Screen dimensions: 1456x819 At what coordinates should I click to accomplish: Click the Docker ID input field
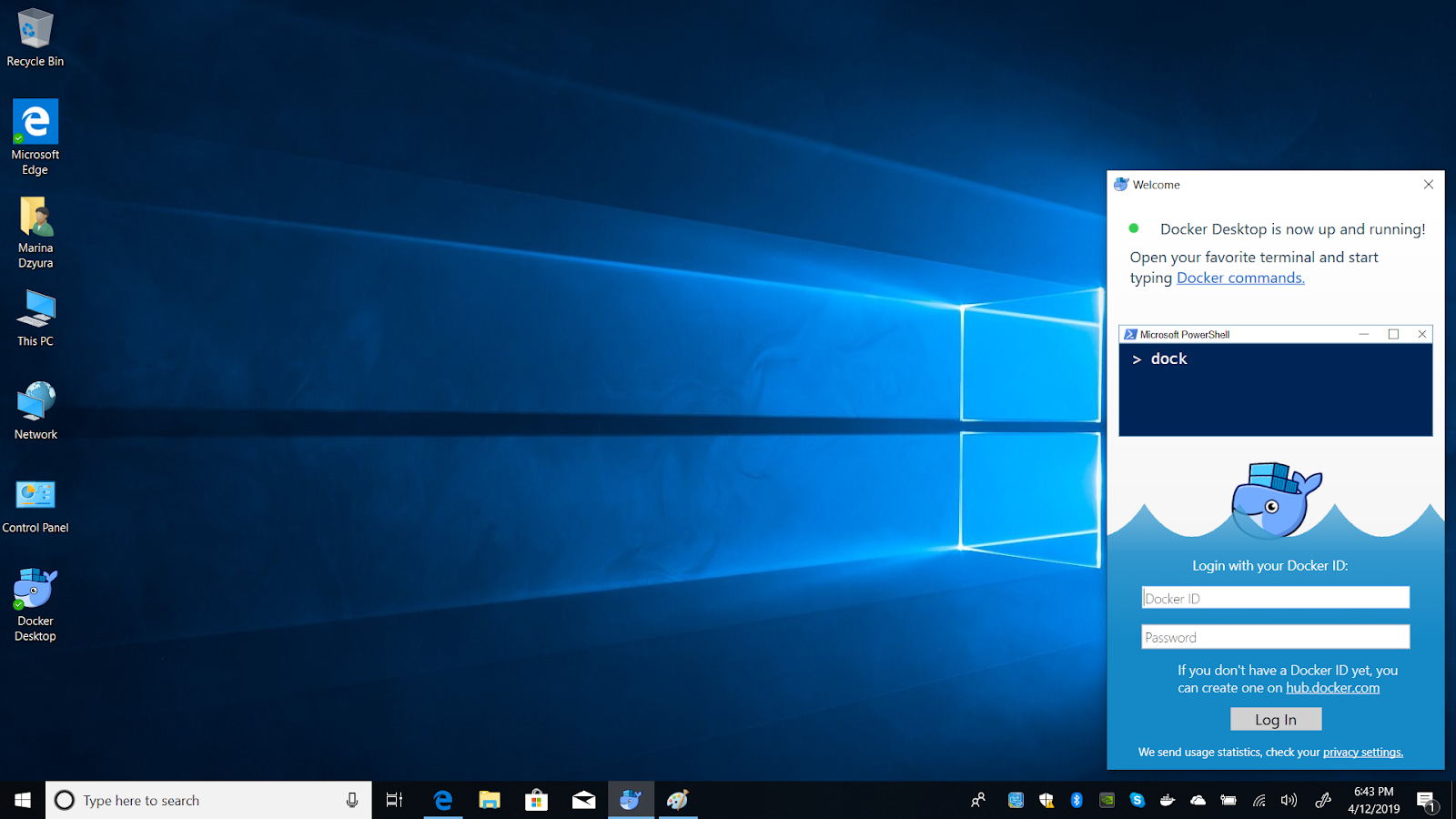pyautogui.click(x=1274, y=597)
